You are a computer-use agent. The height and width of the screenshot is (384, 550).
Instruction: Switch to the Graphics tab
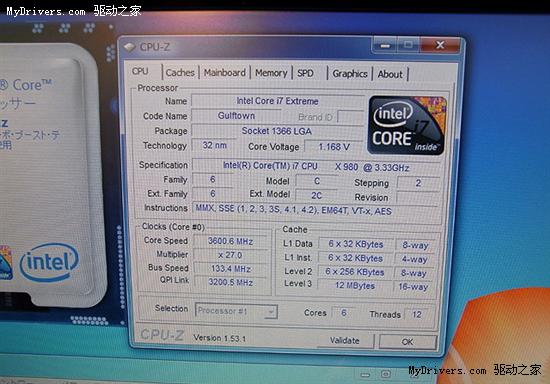point(350,74)
